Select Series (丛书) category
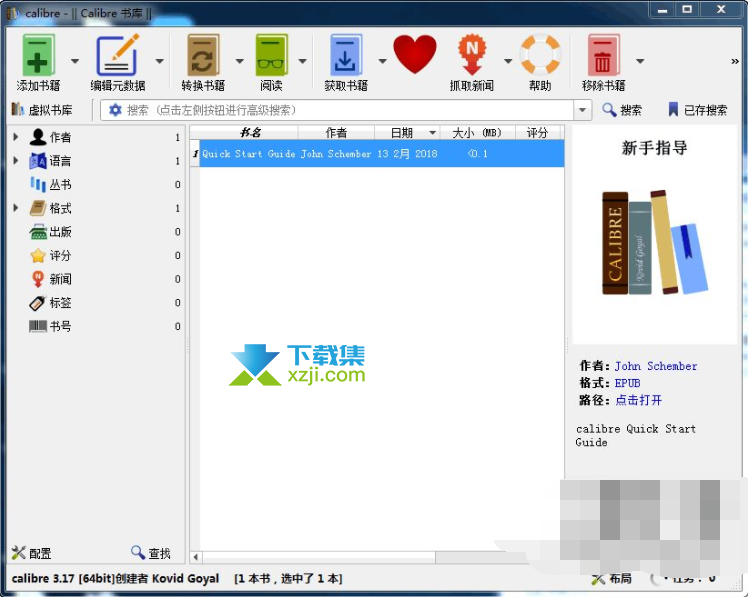Screen dimensions: 748x597 (x=50, y=185)
